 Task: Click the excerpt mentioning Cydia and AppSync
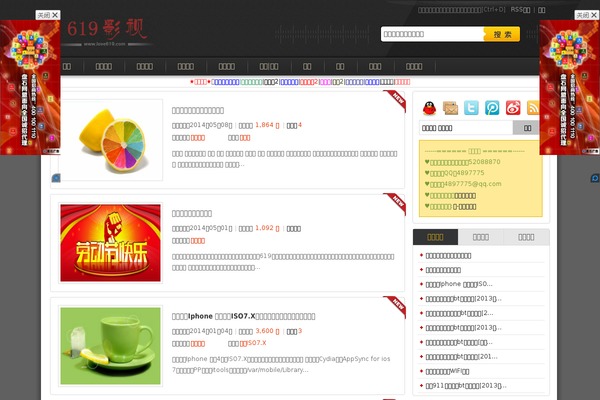pyautogui.click(x=281, y=364)
